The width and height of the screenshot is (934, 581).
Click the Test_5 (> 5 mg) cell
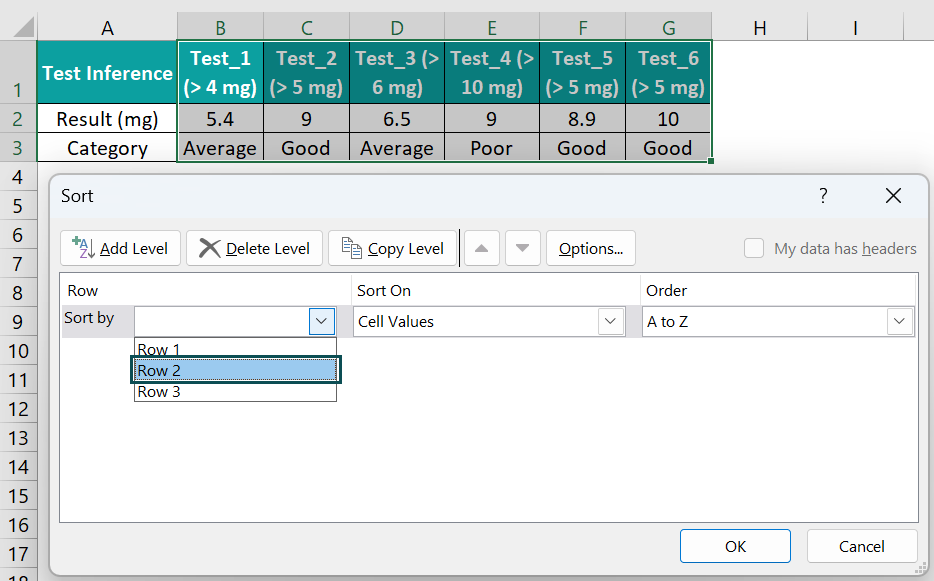pos(583,72)
